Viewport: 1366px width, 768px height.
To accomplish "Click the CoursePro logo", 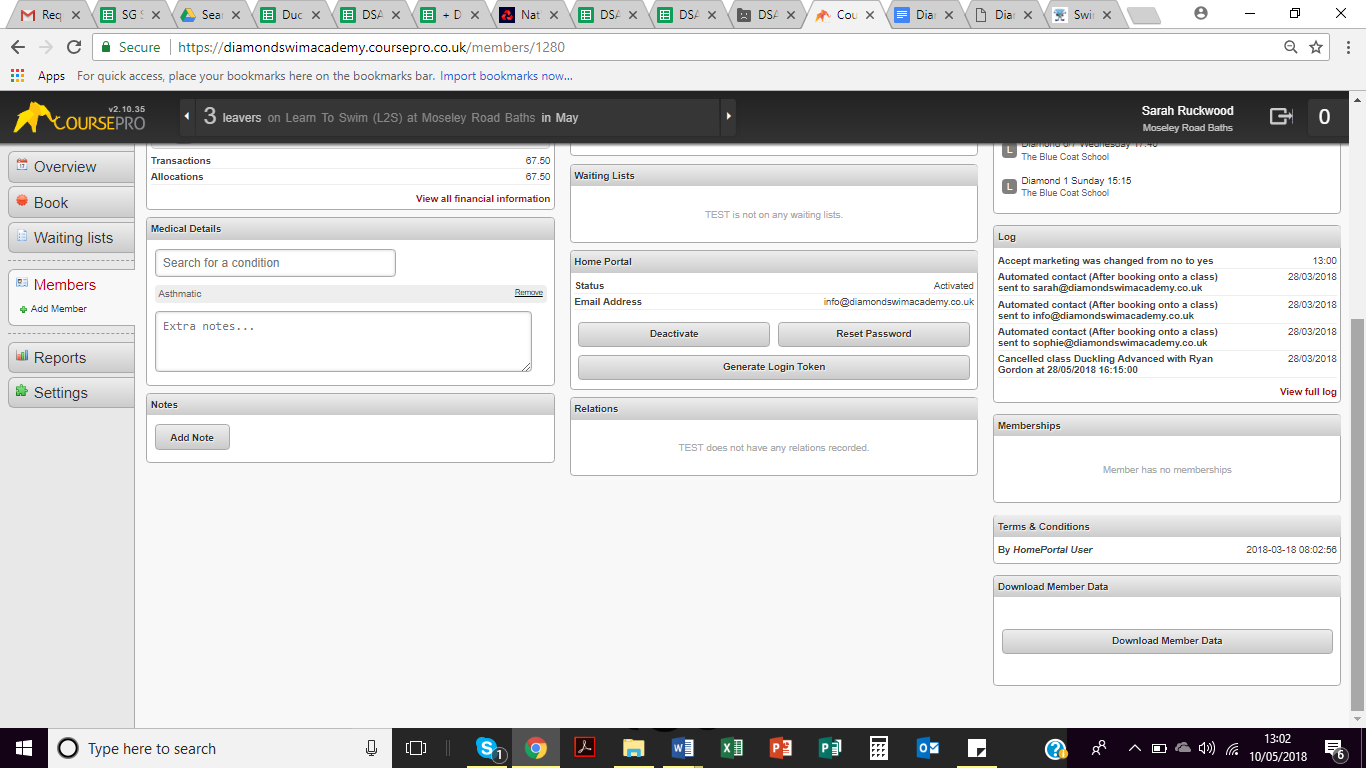I will [x=79, y=117].
